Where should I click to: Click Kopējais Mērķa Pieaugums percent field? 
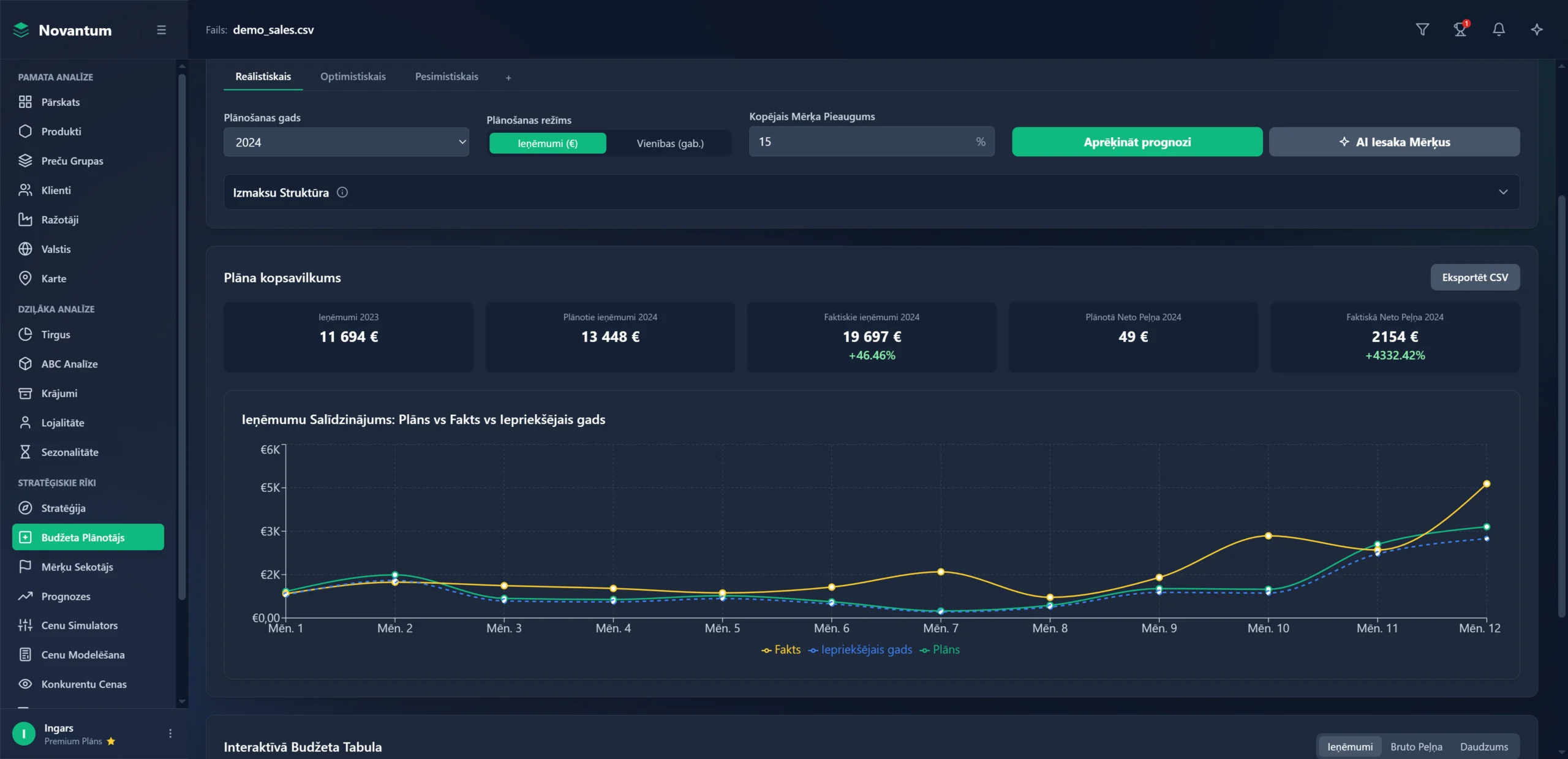(x=864, y=142)
